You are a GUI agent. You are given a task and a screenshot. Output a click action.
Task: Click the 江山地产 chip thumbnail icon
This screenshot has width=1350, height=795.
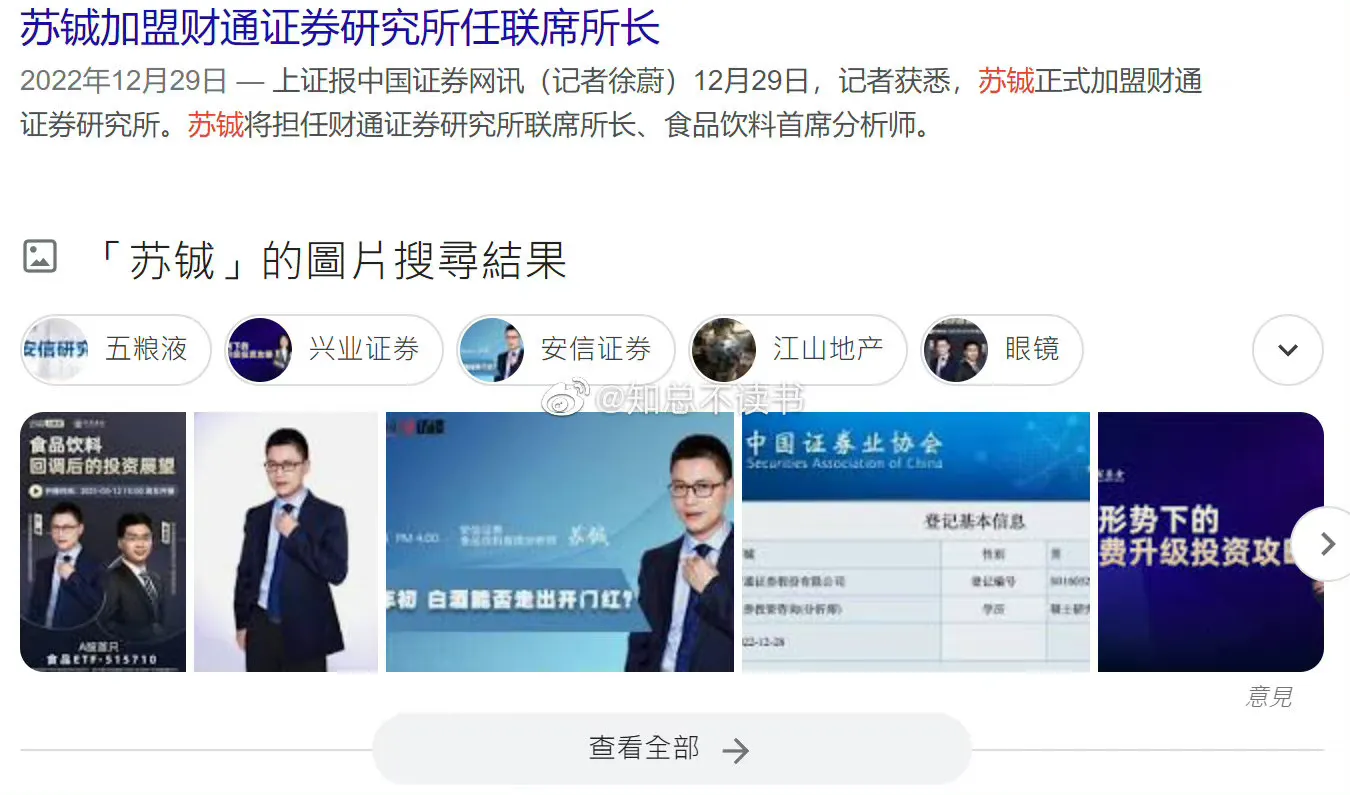(x=723, y=350)
